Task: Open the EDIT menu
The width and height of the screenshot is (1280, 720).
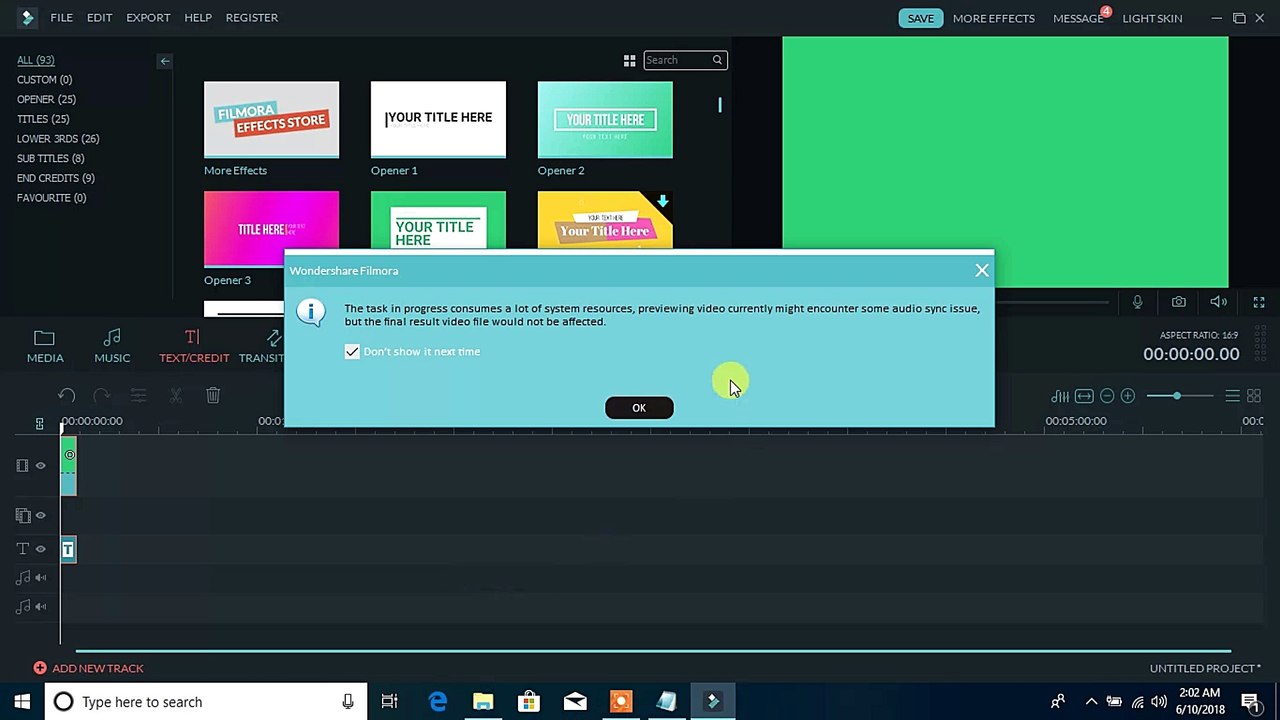Action: coord(99,18)
